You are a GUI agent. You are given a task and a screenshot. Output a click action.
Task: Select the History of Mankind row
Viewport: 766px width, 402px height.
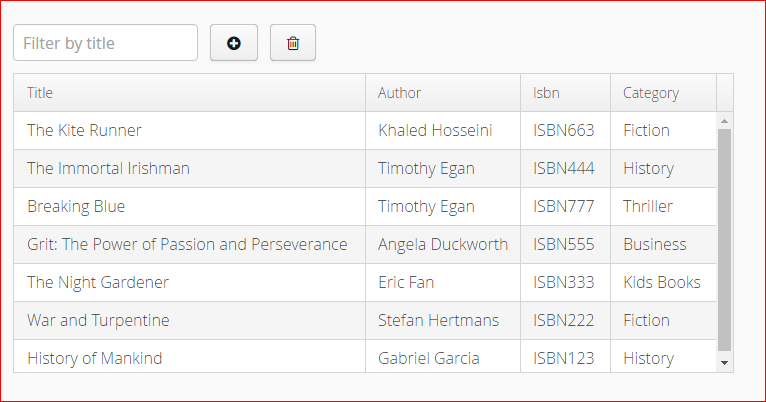365,357
